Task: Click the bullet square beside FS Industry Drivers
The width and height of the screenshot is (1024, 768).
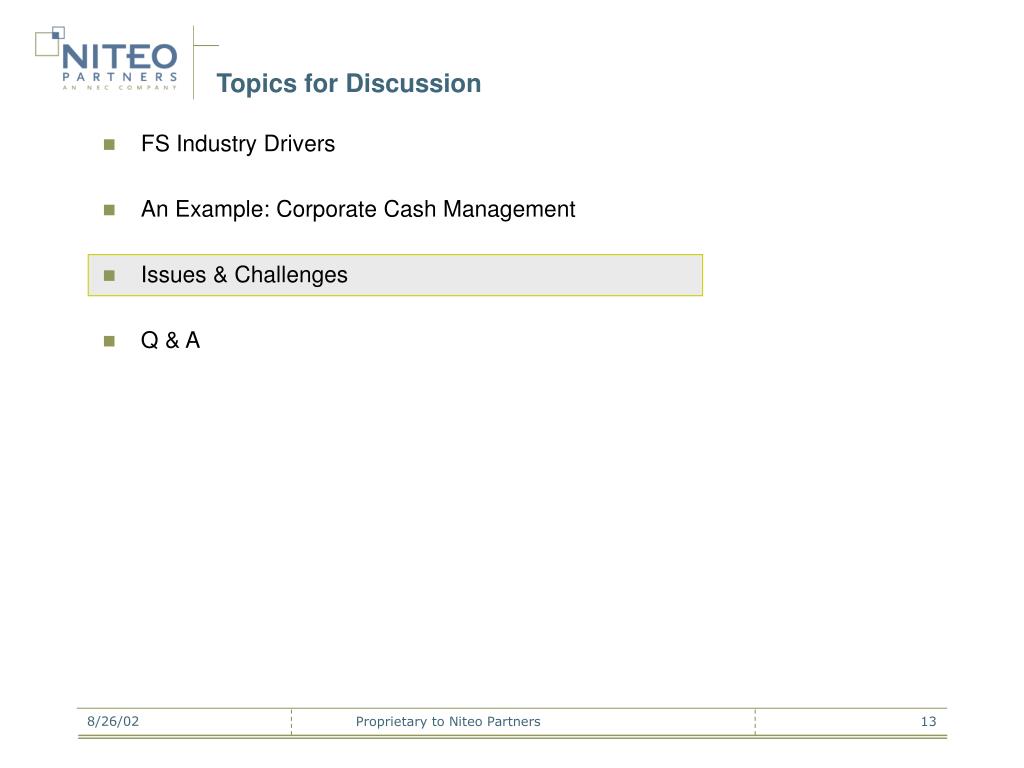Action: (109, 144)
